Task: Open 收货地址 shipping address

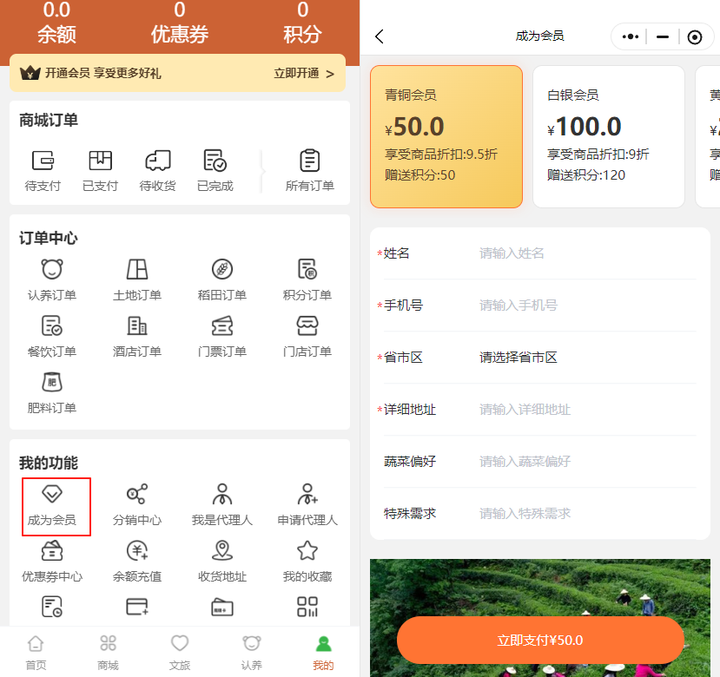Action: (222, 562)
